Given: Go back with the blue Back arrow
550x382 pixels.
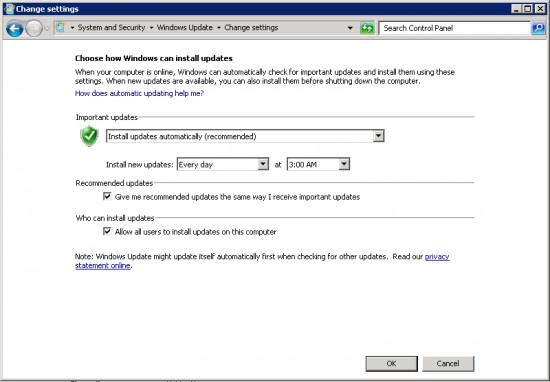Looking at the screenshot, I should coord(15,28).
